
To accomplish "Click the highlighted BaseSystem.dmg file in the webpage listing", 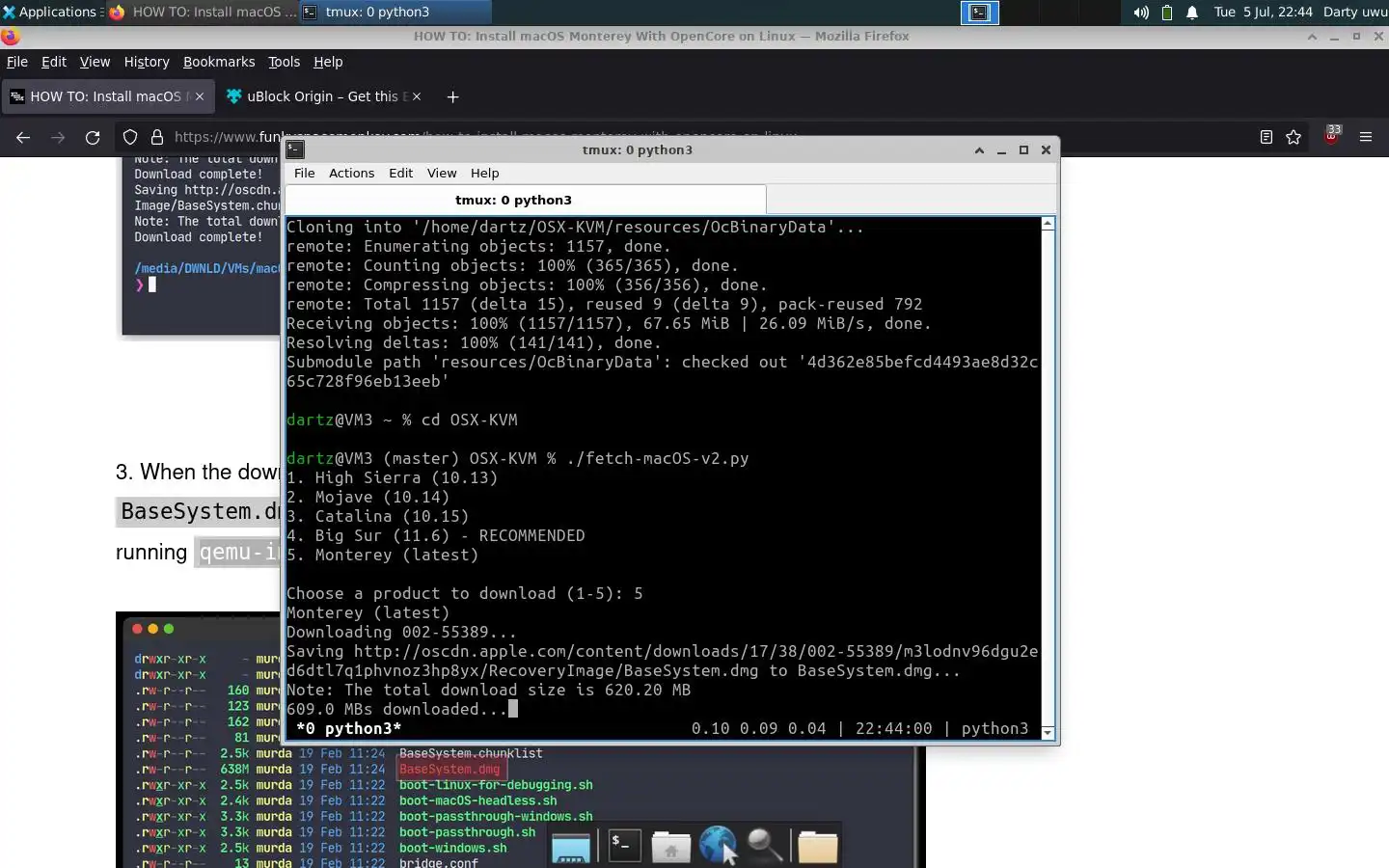I will coord(449,769).
